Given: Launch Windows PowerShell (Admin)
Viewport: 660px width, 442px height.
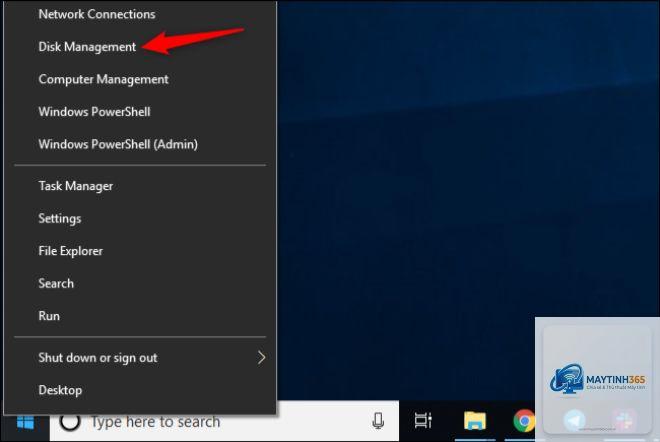Looking at the screenshot, I should (140, 144).
